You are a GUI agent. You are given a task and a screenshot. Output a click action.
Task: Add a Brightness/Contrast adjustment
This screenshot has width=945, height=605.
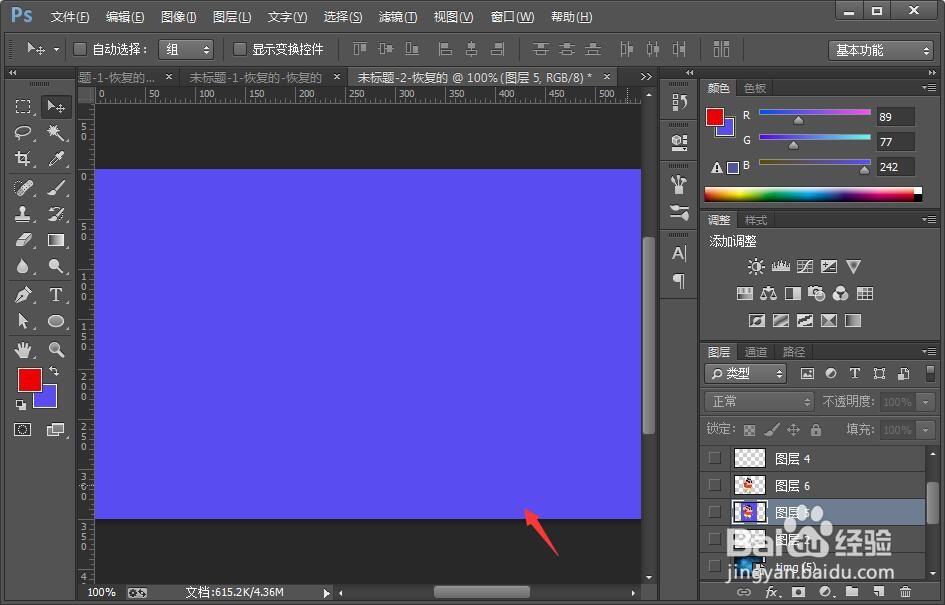pyautogui.click(x=756, y=266)
